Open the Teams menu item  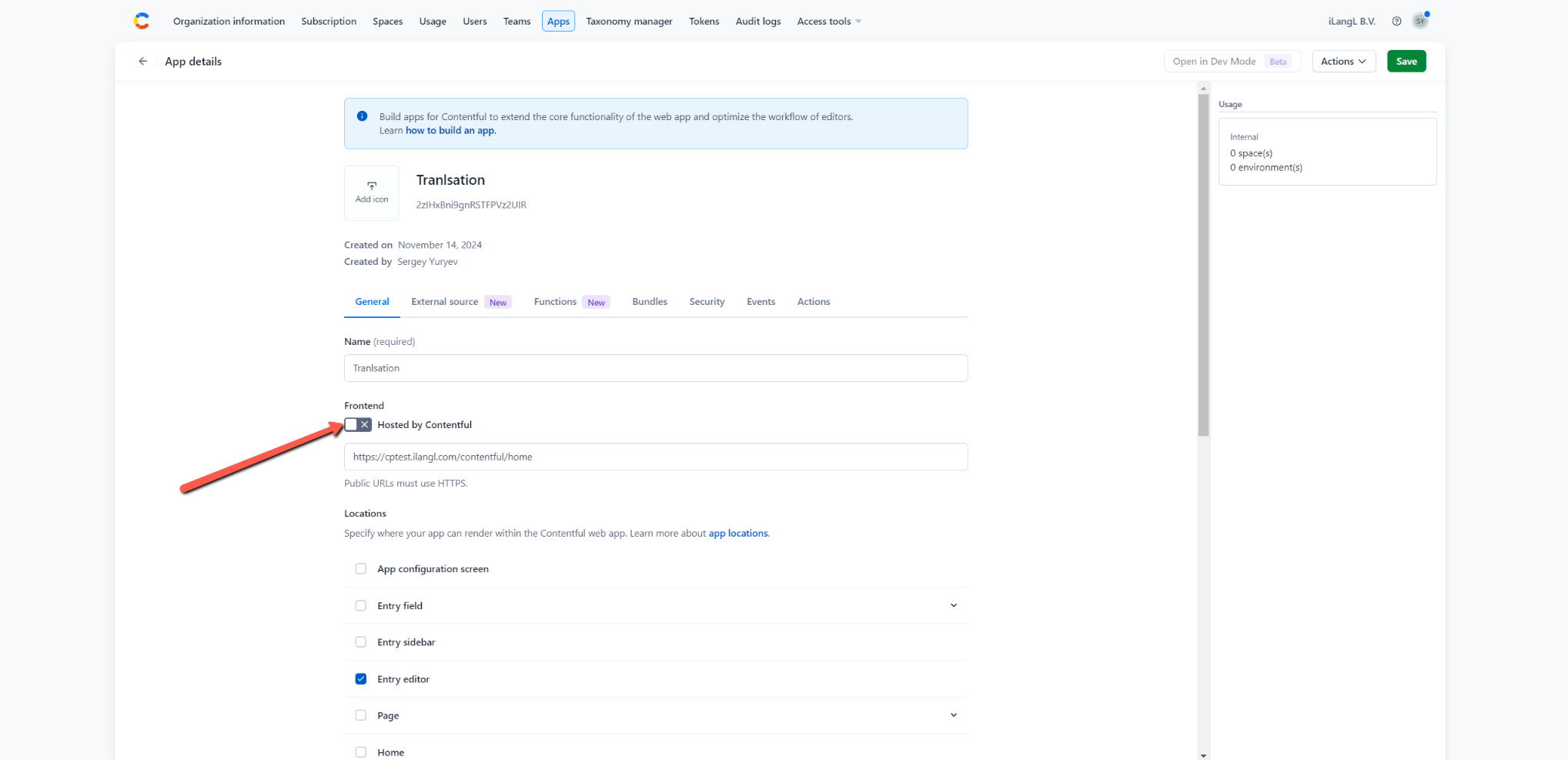click(x=517, y=22)
